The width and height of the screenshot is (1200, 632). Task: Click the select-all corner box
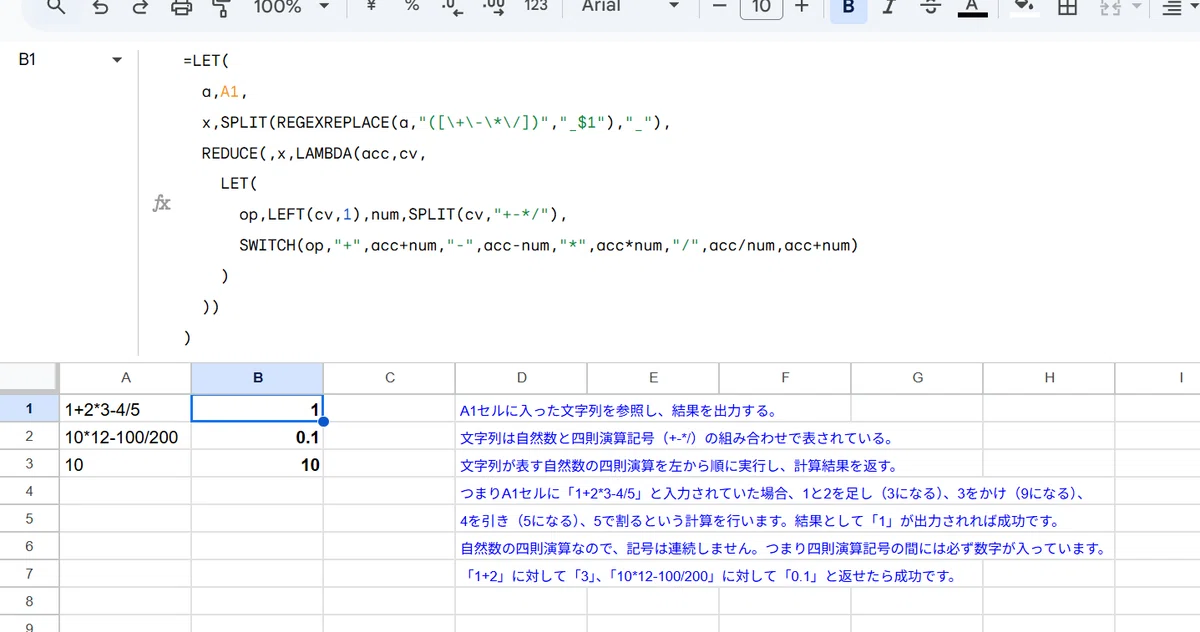pyautogui.click(x=30, y=377)
